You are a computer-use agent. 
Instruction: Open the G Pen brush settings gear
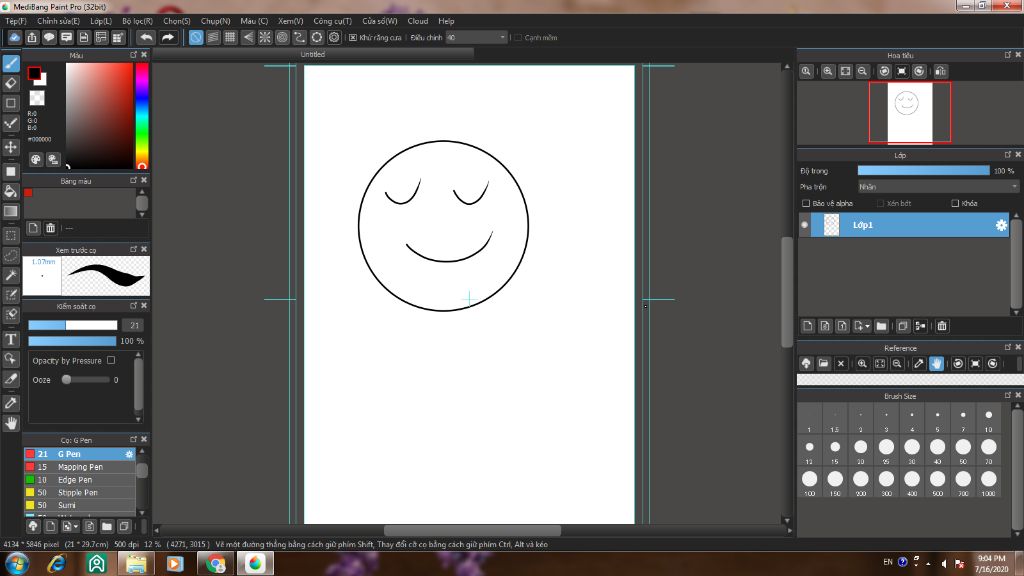click(129, 454)
